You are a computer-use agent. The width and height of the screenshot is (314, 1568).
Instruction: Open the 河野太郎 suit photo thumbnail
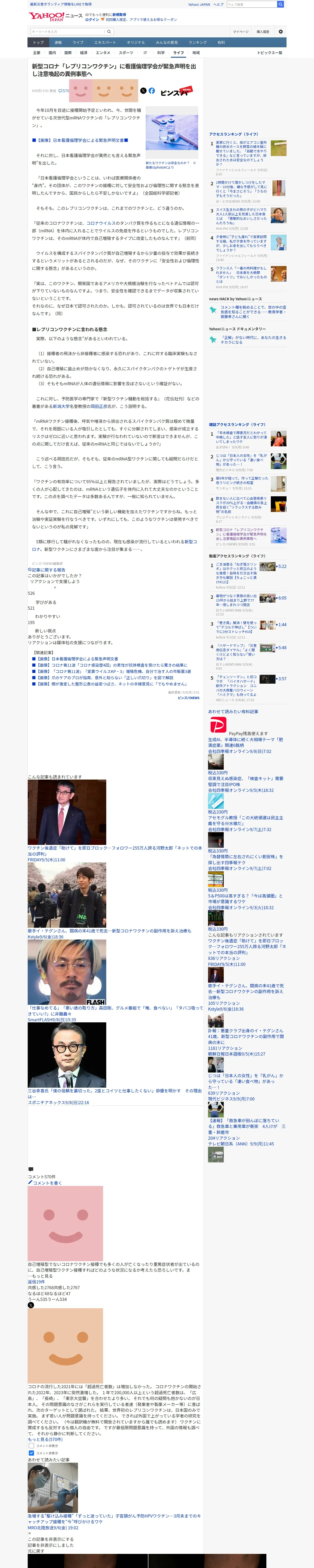click(x=66, y=812)
